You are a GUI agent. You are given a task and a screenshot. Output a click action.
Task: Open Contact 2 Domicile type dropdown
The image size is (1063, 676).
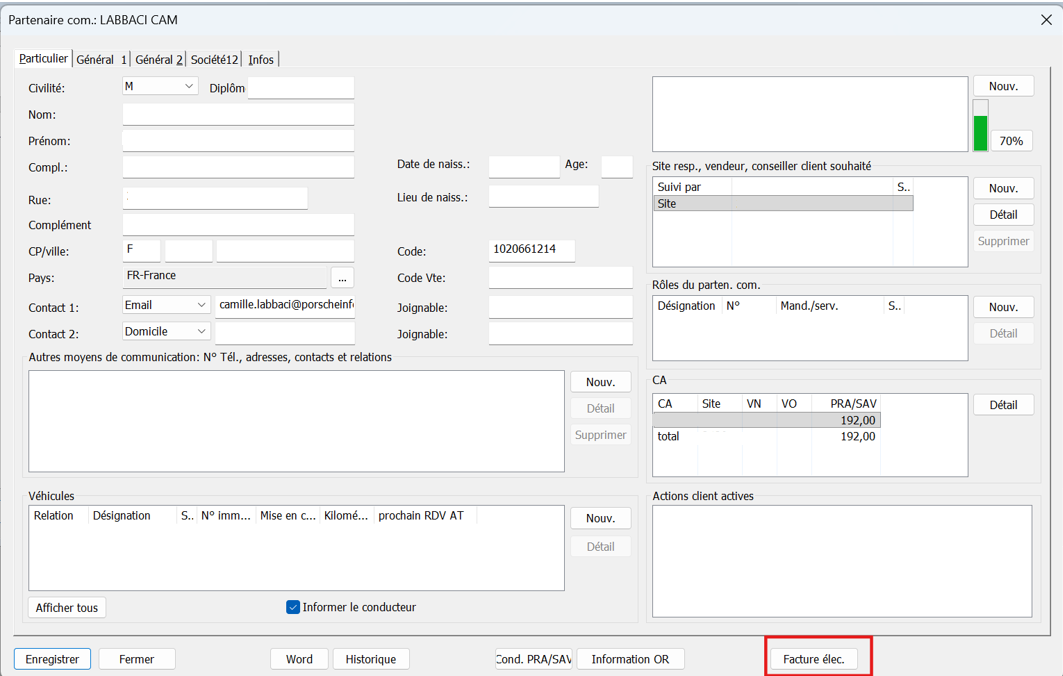[x=166, y=332]
